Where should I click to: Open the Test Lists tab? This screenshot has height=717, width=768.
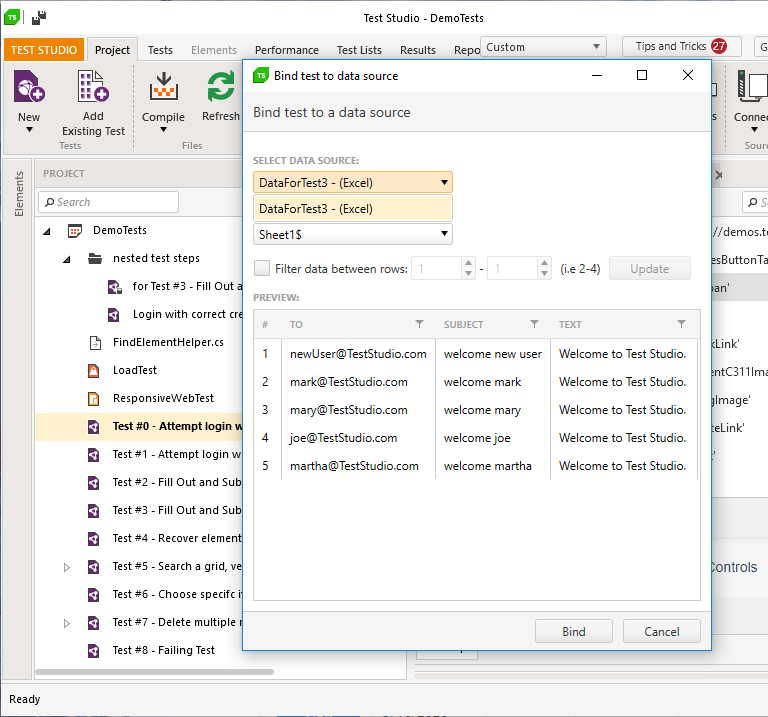click(x=359, y=50)
